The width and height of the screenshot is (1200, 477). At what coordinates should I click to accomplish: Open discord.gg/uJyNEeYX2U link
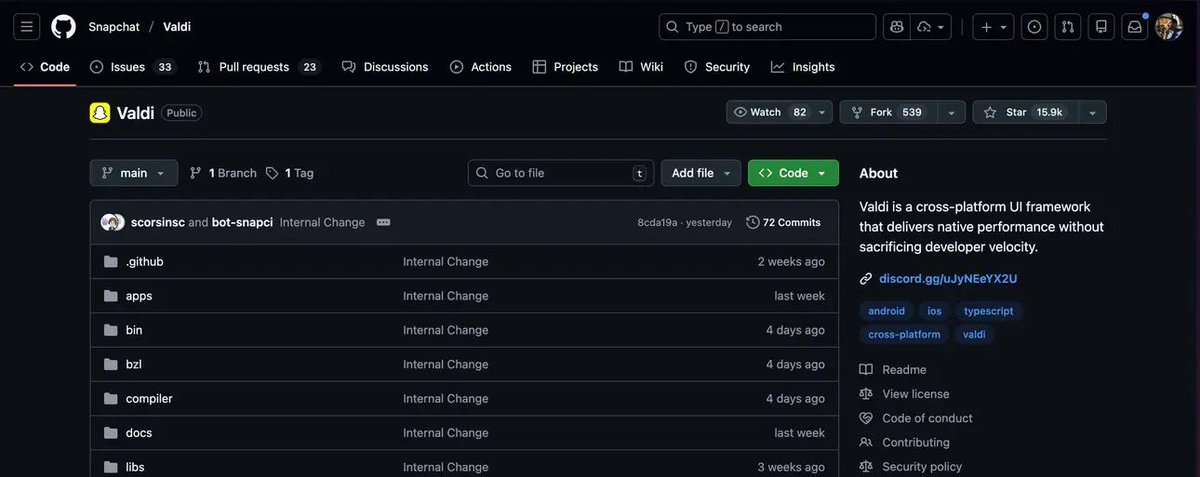(x=948, y=279)
